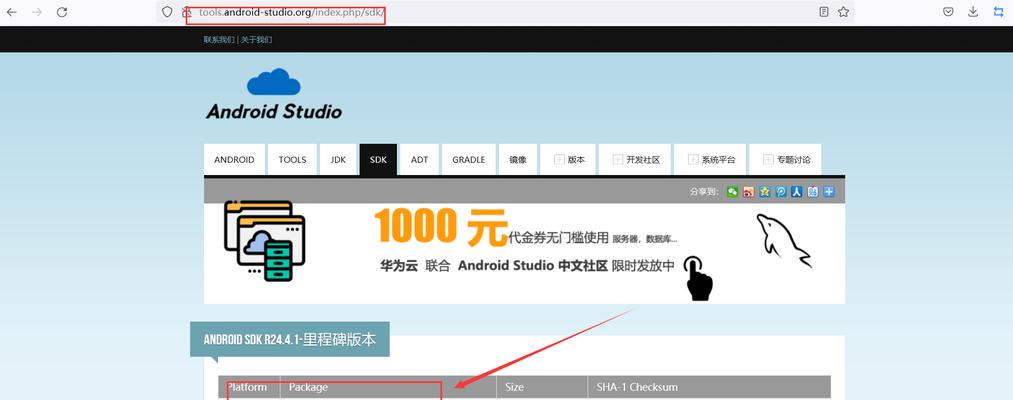
Task: View site security lock info
Action: tap(186, 12)
